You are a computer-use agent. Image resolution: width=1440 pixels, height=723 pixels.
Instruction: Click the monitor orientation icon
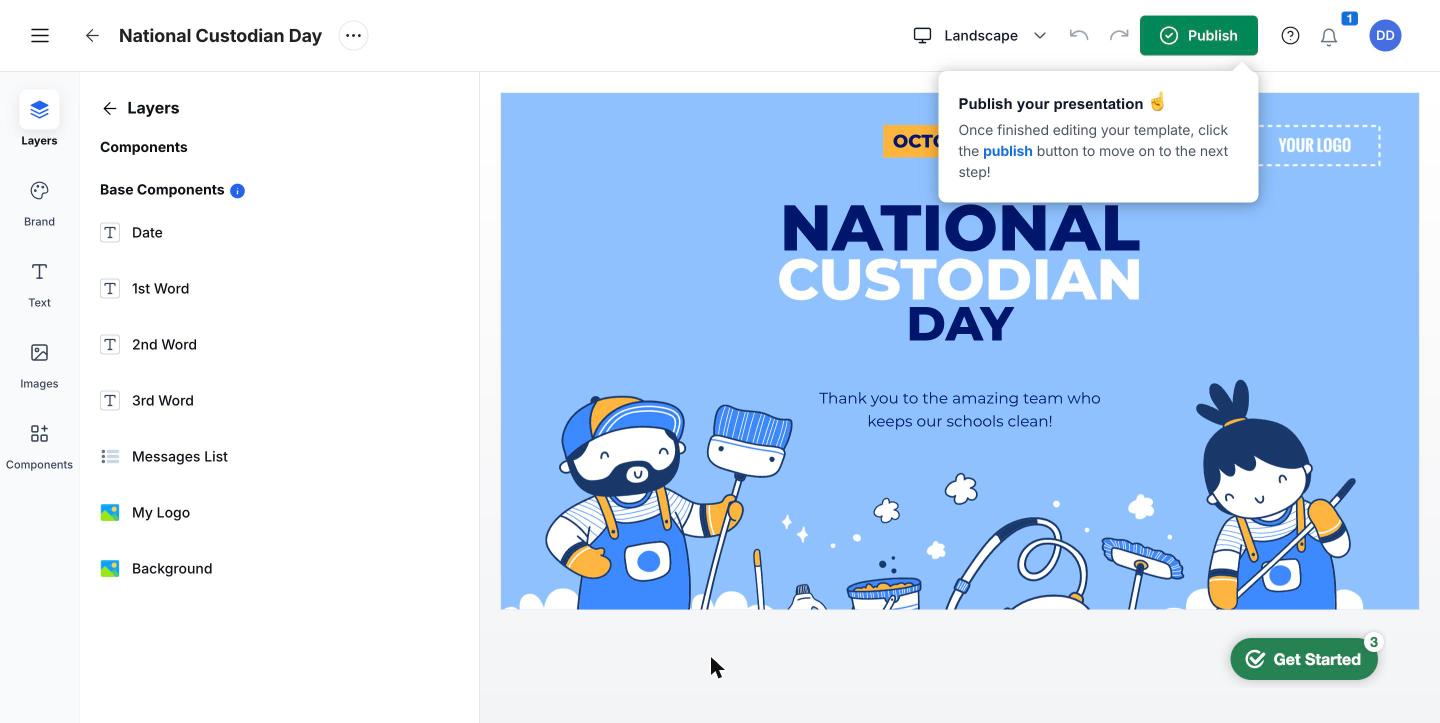point(922,36)
